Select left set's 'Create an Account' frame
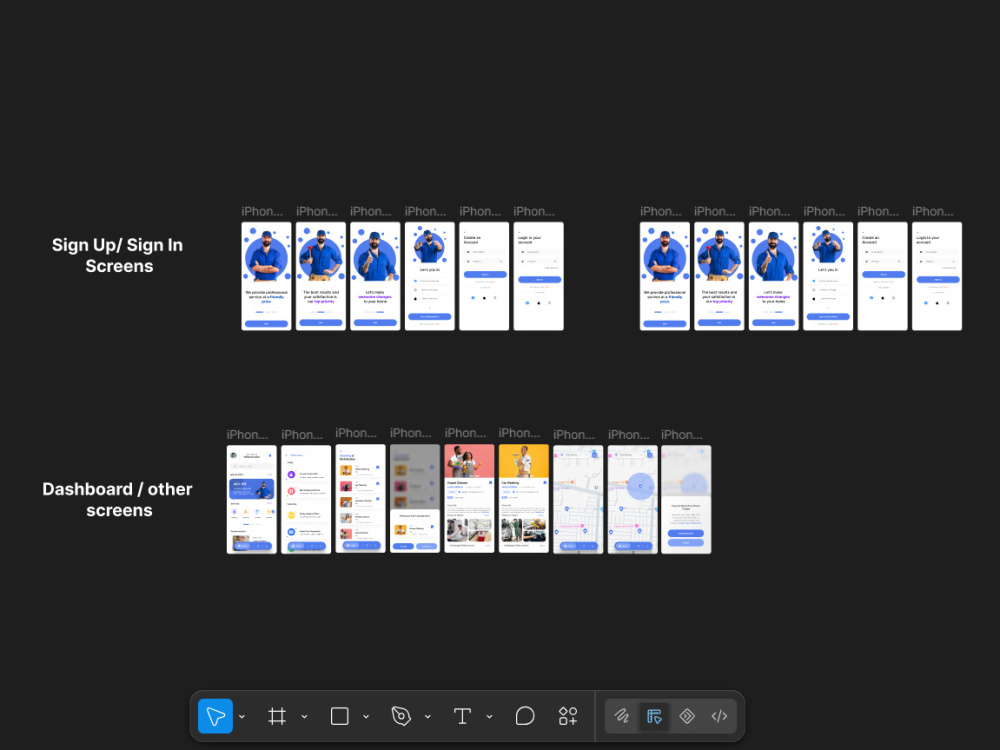Image resolution: width=1000 pixels, height=750 pixels. [x=484, y=276]
